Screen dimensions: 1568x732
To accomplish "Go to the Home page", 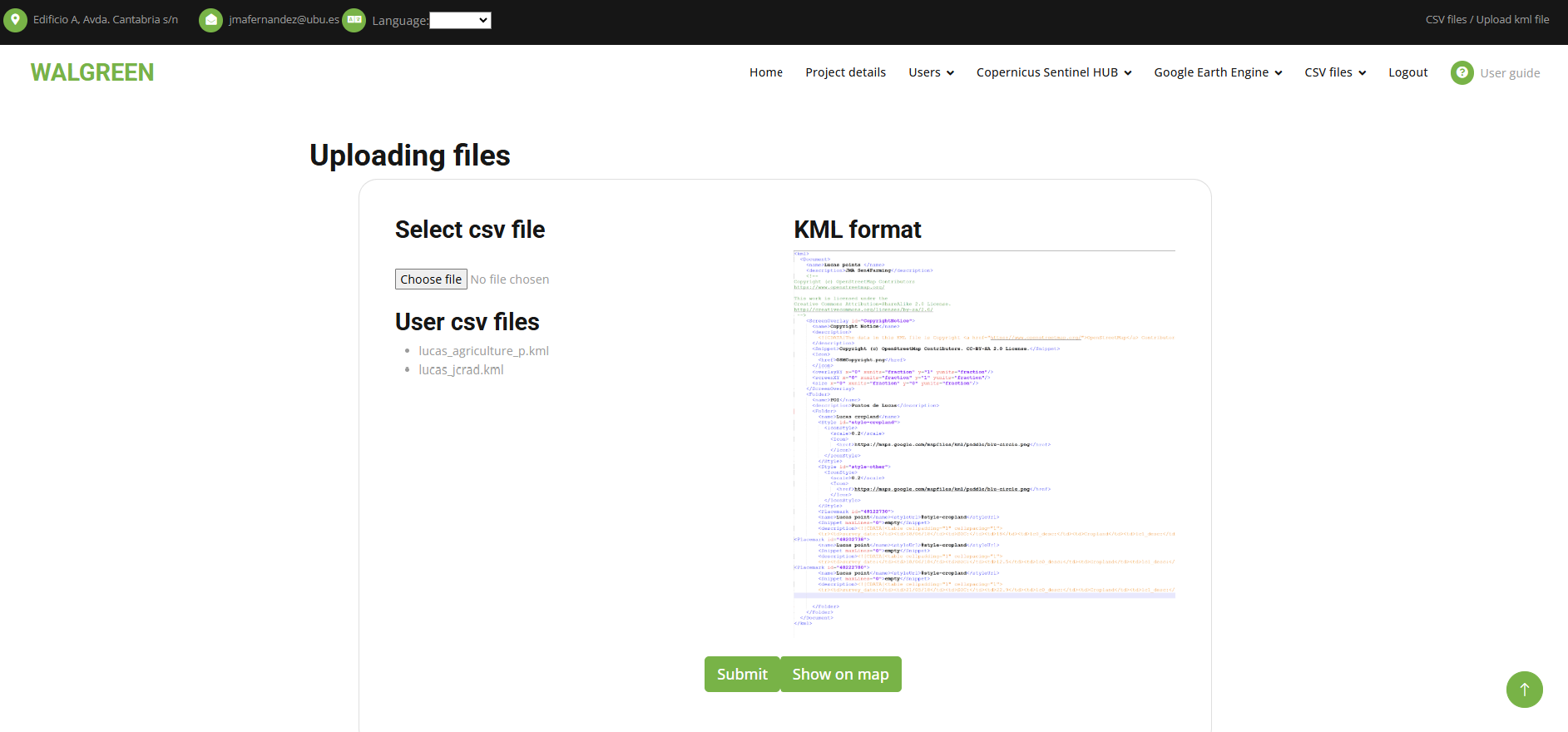I will coord(766,72).
